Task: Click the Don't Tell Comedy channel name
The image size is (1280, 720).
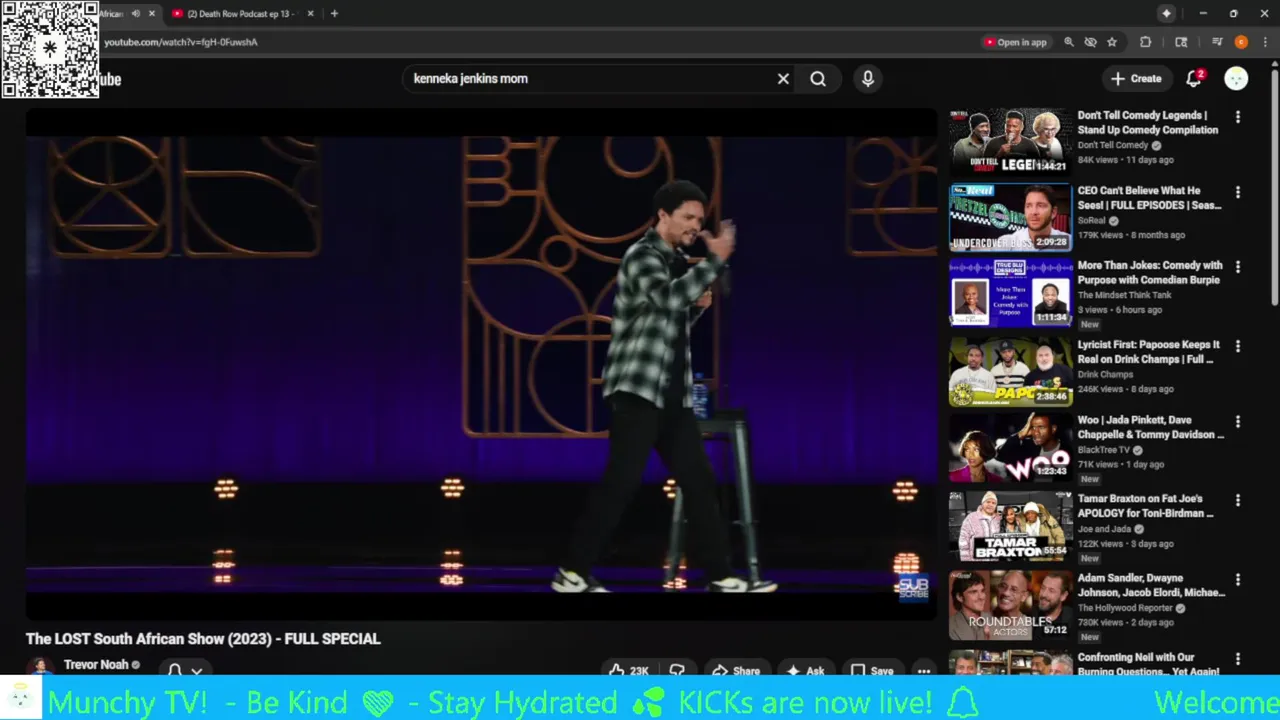Action: 1113,145
